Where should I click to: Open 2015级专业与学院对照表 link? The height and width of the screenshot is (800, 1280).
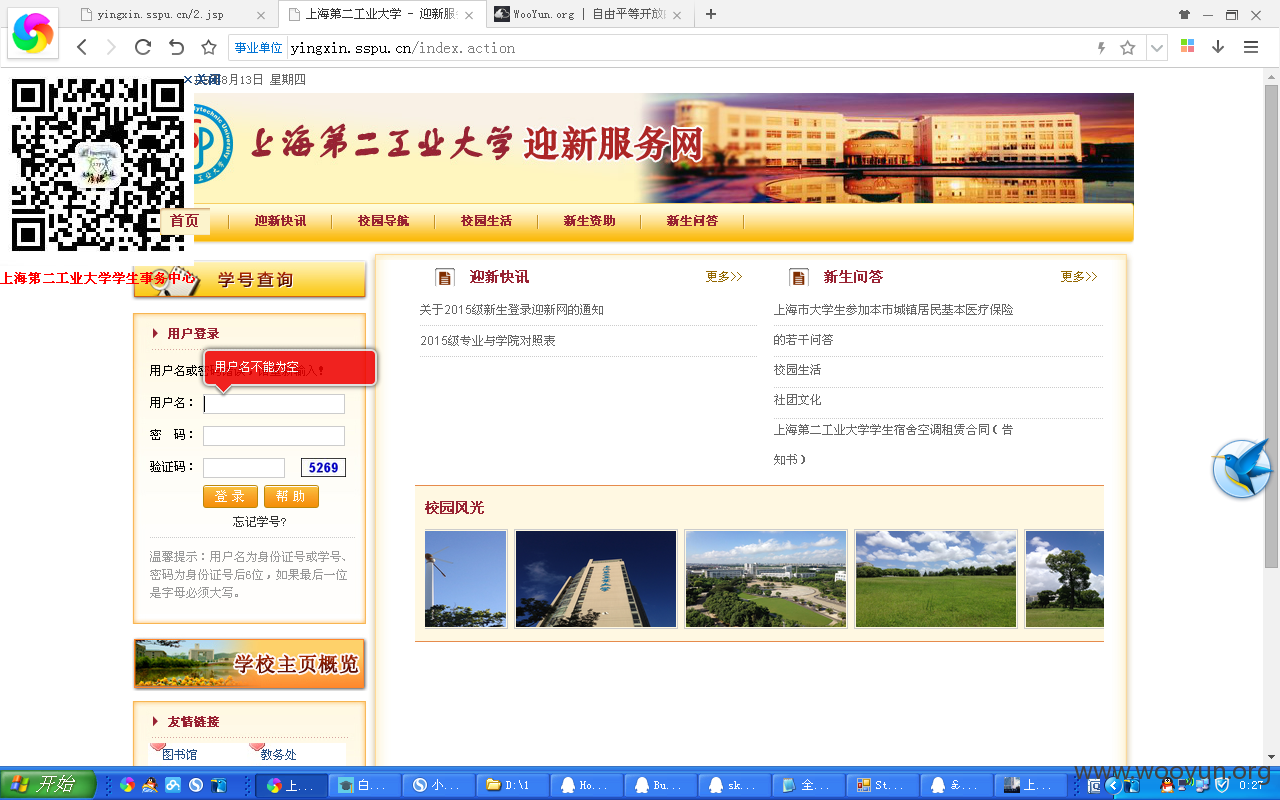tap(488, 341)
